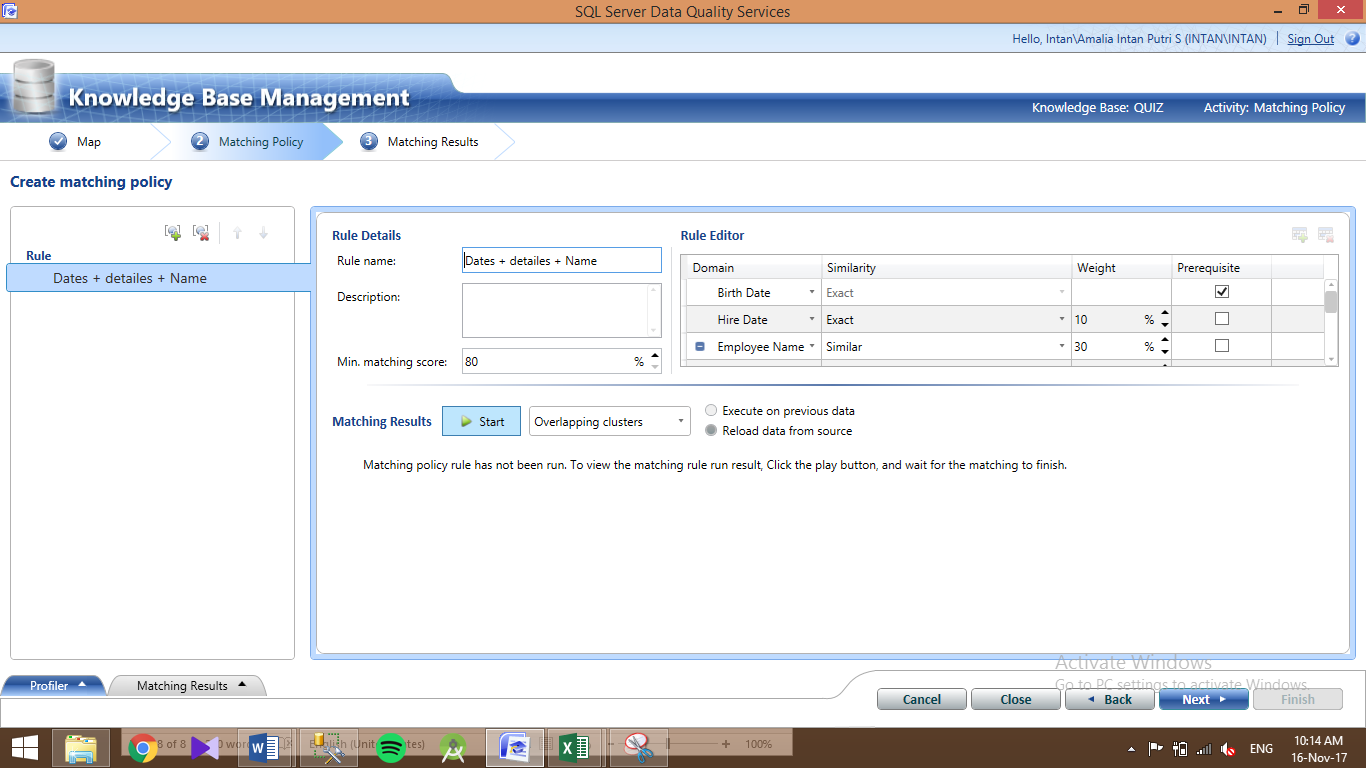The image size is (1366, 768).
Task: Select Matching Policy step
Action: tap(247, 142)
